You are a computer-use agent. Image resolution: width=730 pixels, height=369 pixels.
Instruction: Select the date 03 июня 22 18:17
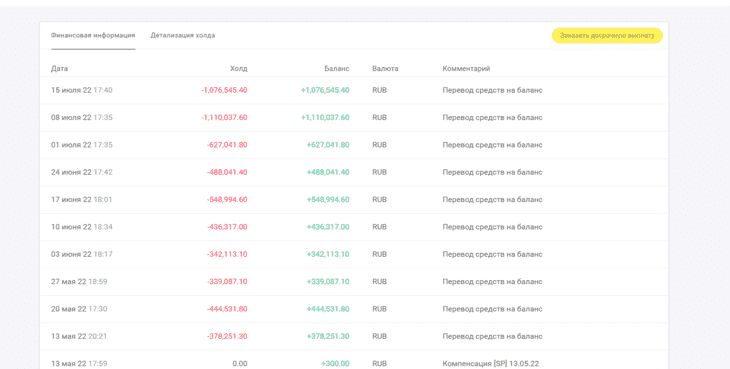click(x=81, y=255)
